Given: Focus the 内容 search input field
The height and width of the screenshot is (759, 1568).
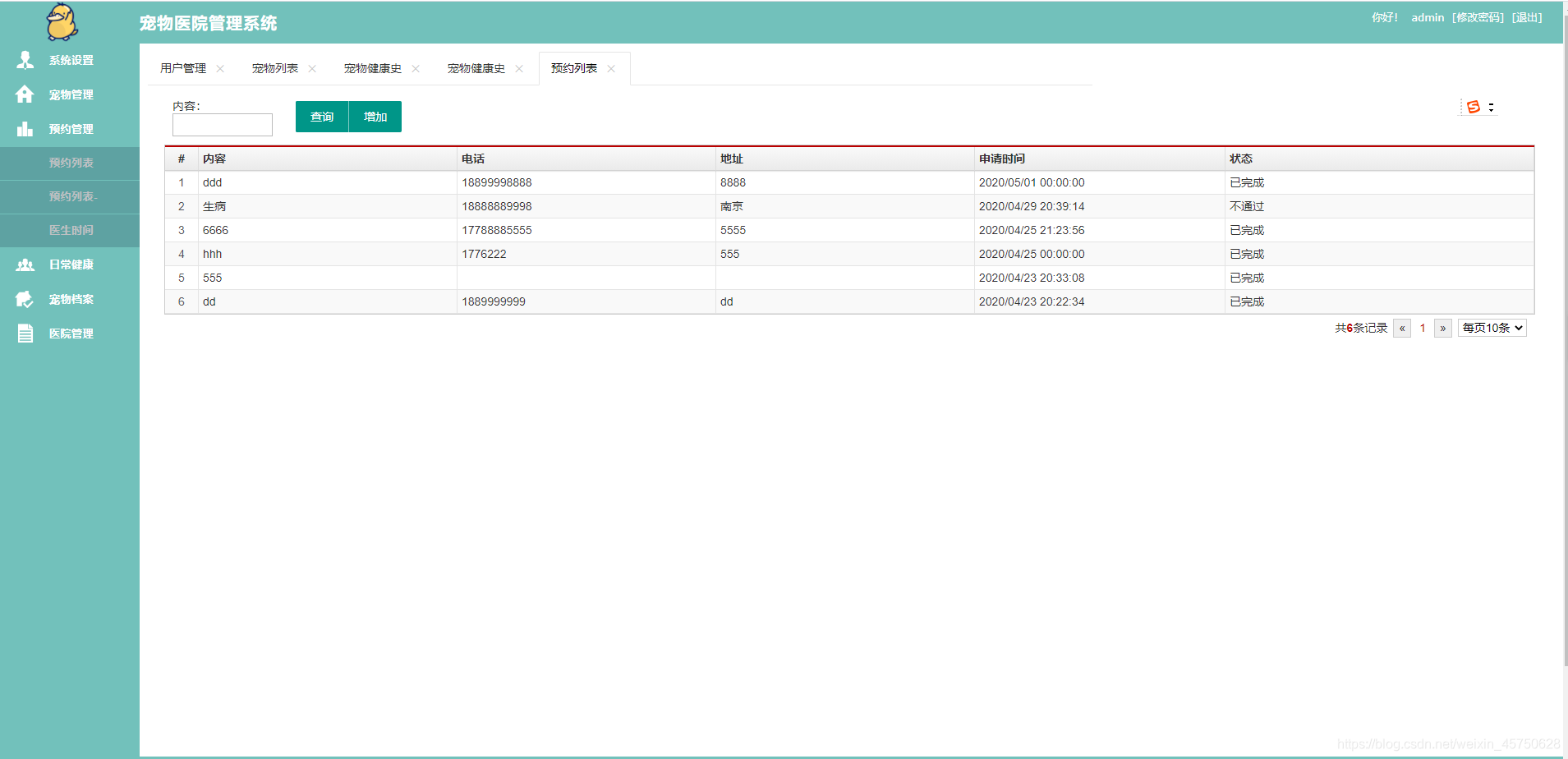Looking at the screenshot, I should pyautogui.click(x=223, y=125).
